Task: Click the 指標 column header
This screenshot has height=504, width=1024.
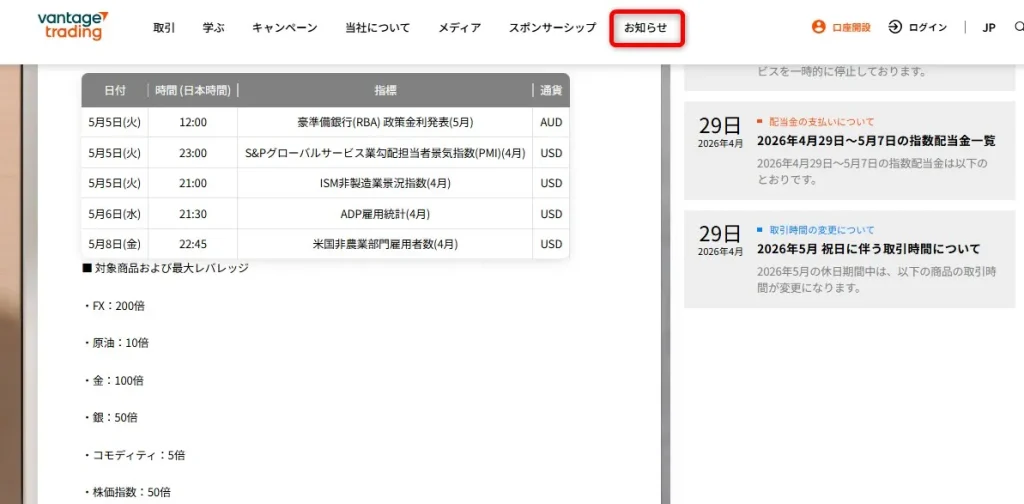Action: tap(385, 90)
